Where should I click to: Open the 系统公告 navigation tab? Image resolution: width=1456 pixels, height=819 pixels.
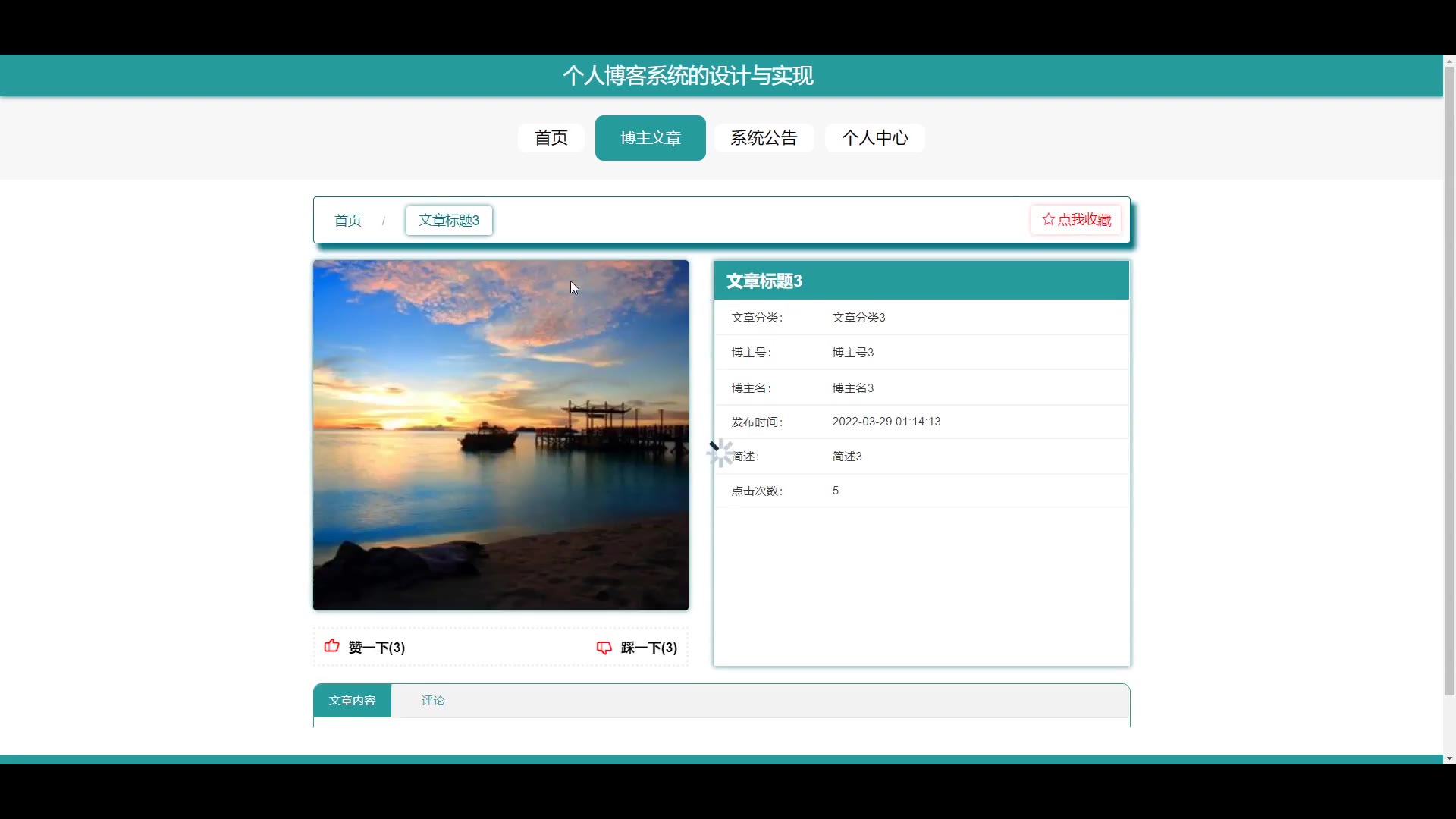[x=764, y=138]
